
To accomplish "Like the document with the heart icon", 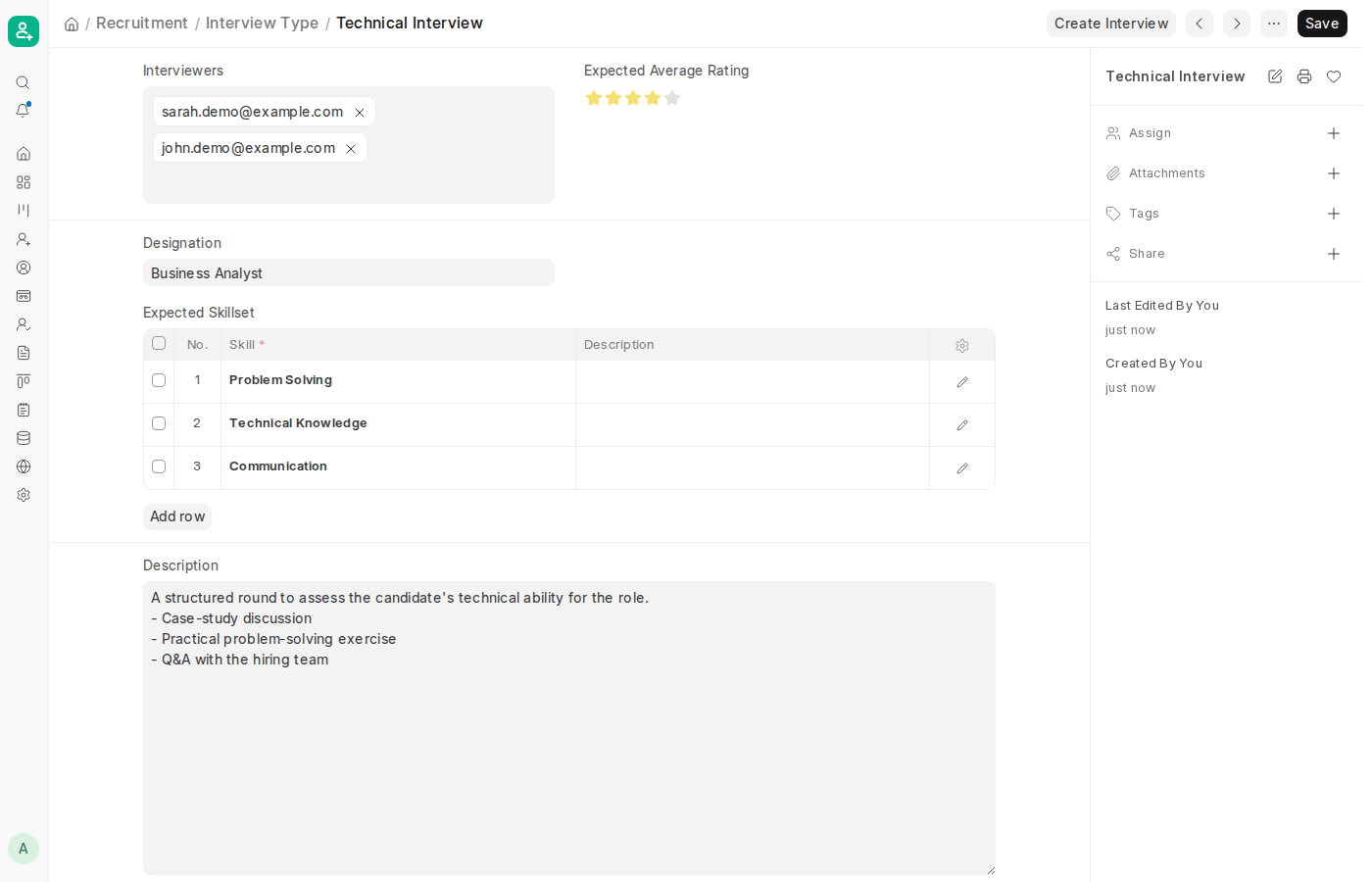I will (1334, 76).
